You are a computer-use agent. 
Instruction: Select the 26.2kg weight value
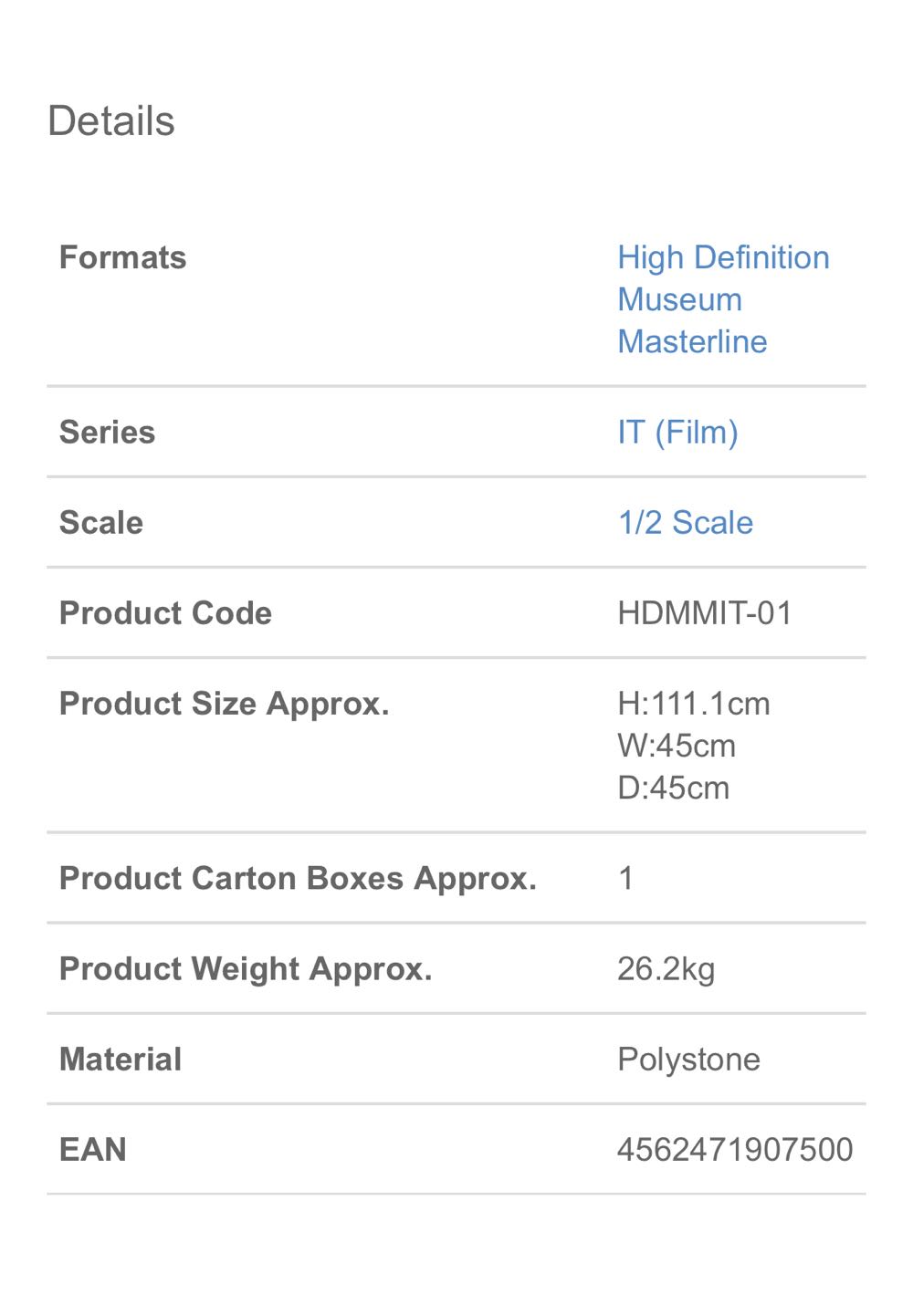coord(666,968)
